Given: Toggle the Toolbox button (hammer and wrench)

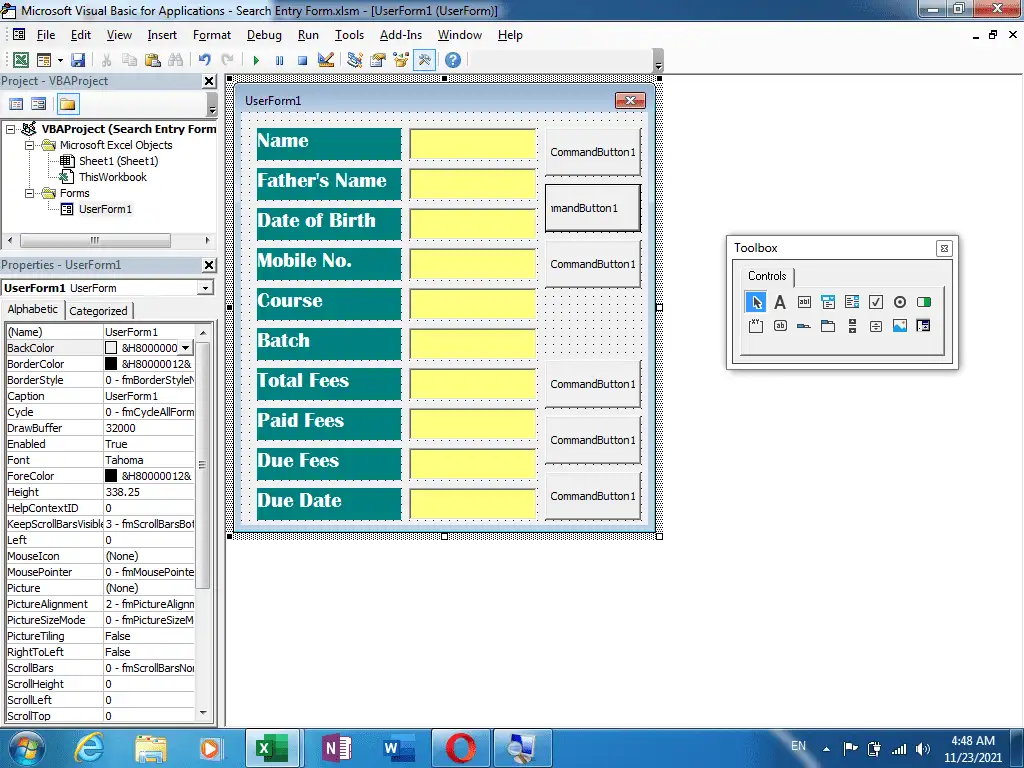Looking at the screenshot, I should (x=424, y=60).
